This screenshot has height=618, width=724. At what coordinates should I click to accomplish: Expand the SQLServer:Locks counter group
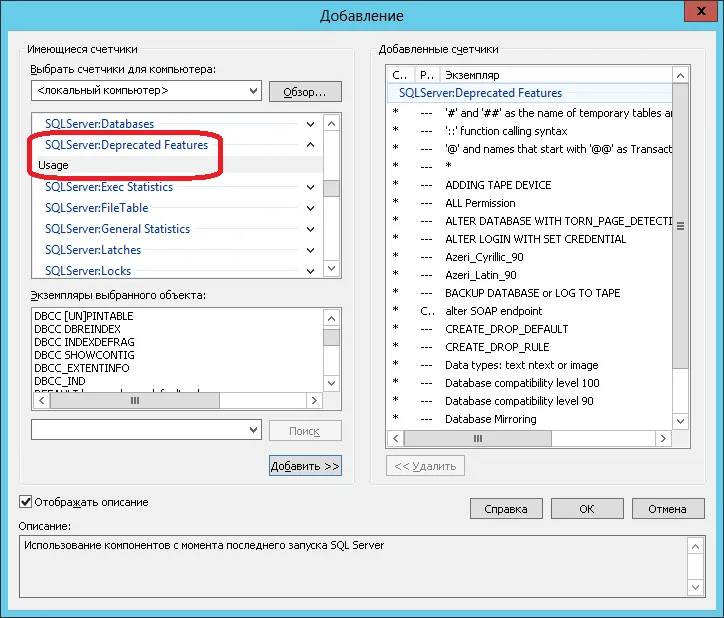(x=310, y=271)
